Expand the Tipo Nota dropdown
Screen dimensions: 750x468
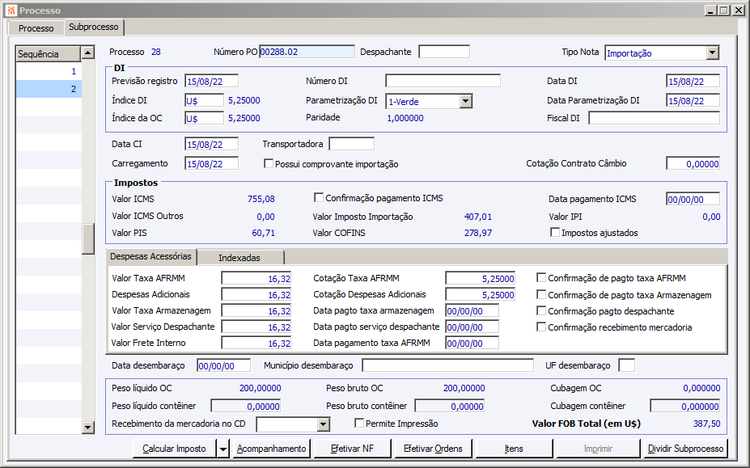tap(712, 53)
